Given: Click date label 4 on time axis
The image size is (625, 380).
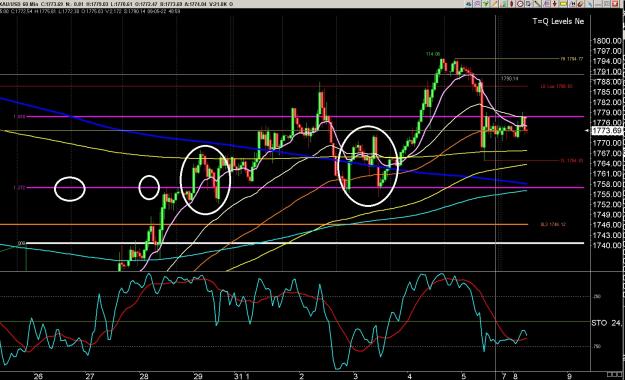Looking at the screenshot, I should click(409, 376).
